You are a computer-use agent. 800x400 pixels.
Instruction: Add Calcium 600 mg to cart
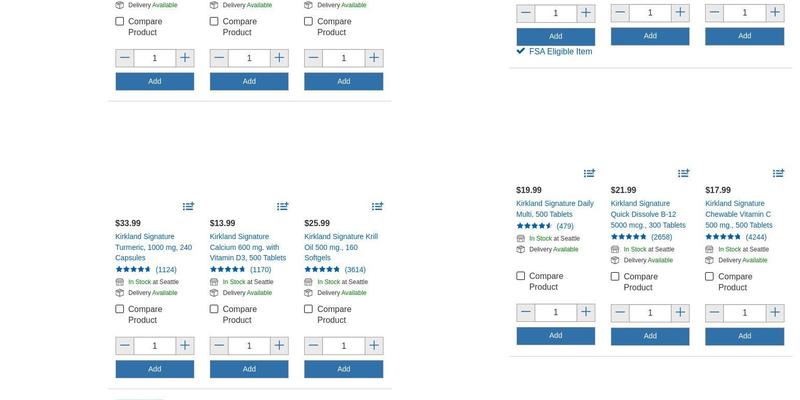coord(249,369)
